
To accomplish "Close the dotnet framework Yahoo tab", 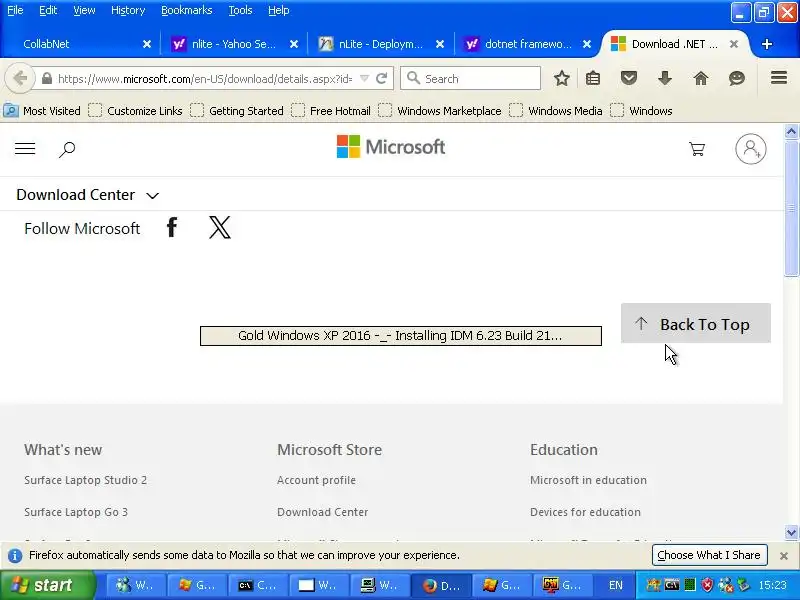I will [x=587, y=44].
